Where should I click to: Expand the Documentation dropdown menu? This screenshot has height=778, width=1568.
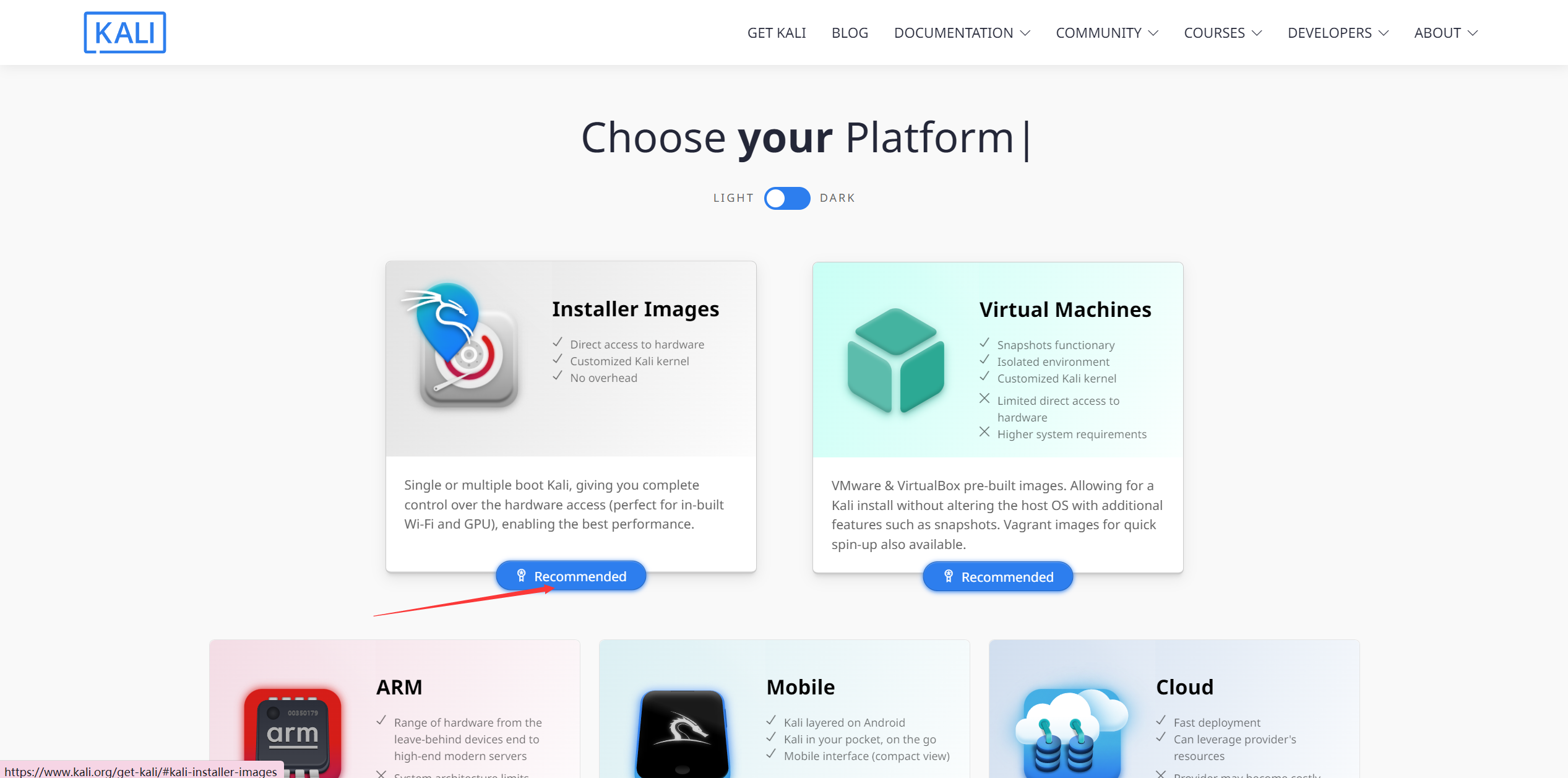(x=962, y=33)
